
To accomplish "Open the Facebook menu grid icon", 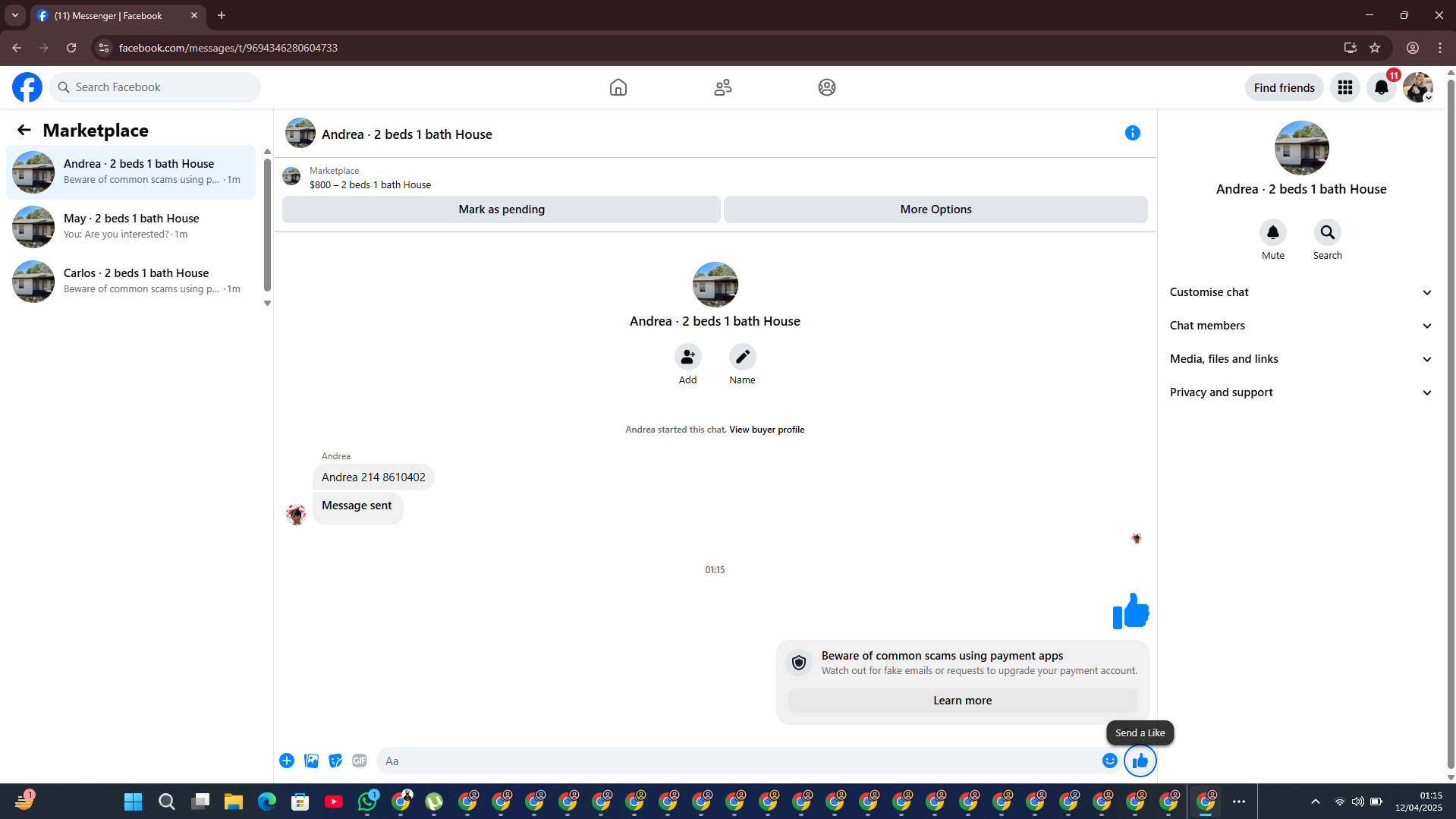I will [1345, 87].
